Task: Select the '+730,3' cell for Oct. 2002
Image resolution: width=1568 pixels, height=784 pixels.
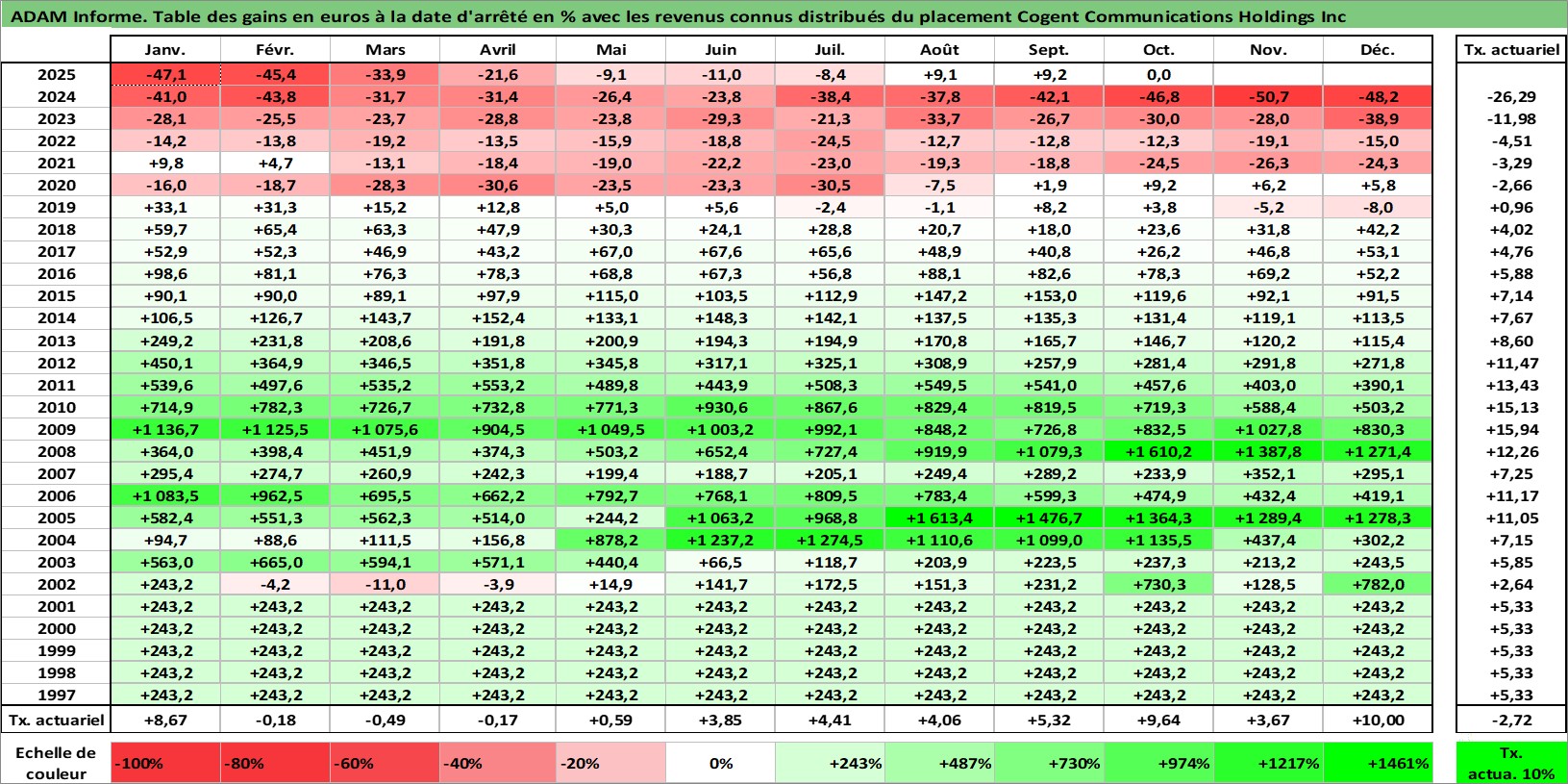Action: [x=1159, y=584]
